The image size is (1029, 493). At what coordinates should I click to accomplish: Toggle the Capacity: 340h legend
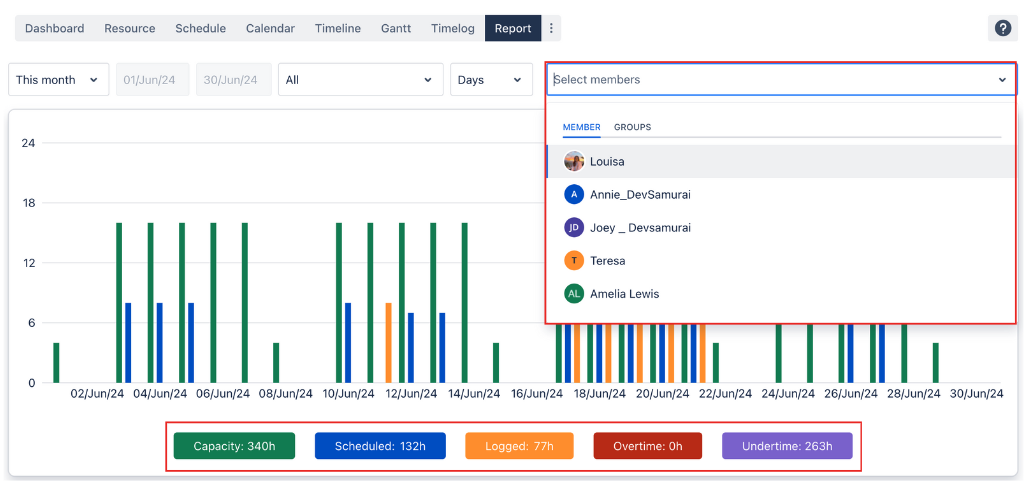point(234,446)
